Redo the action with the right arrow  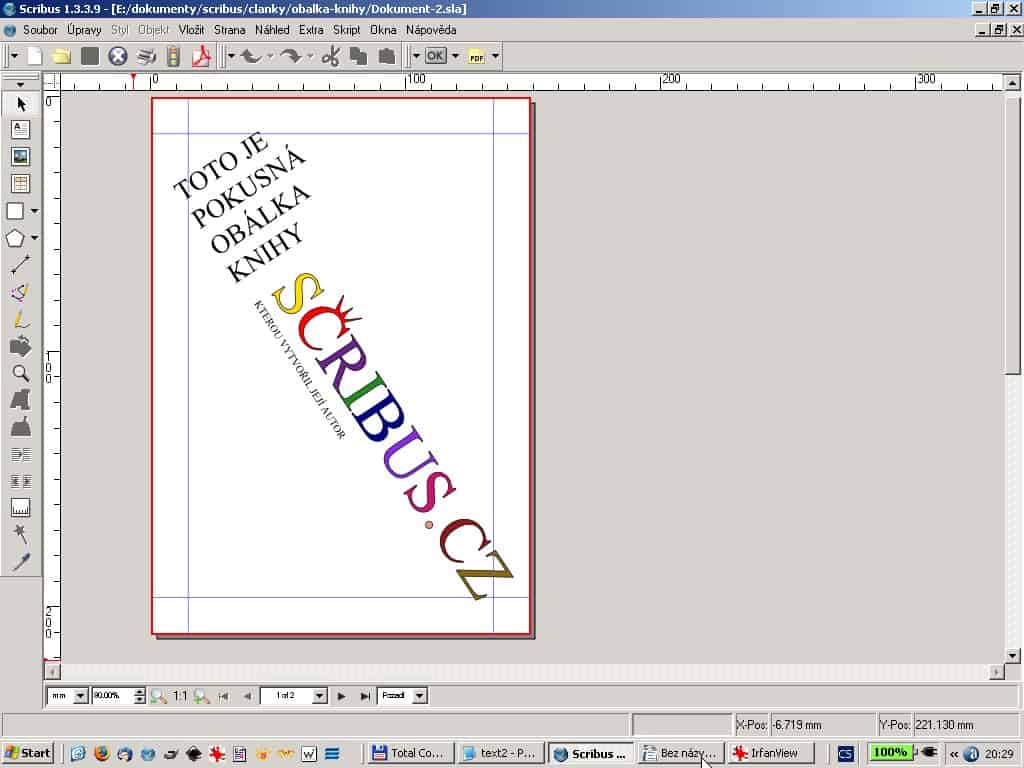coord(291,57)
